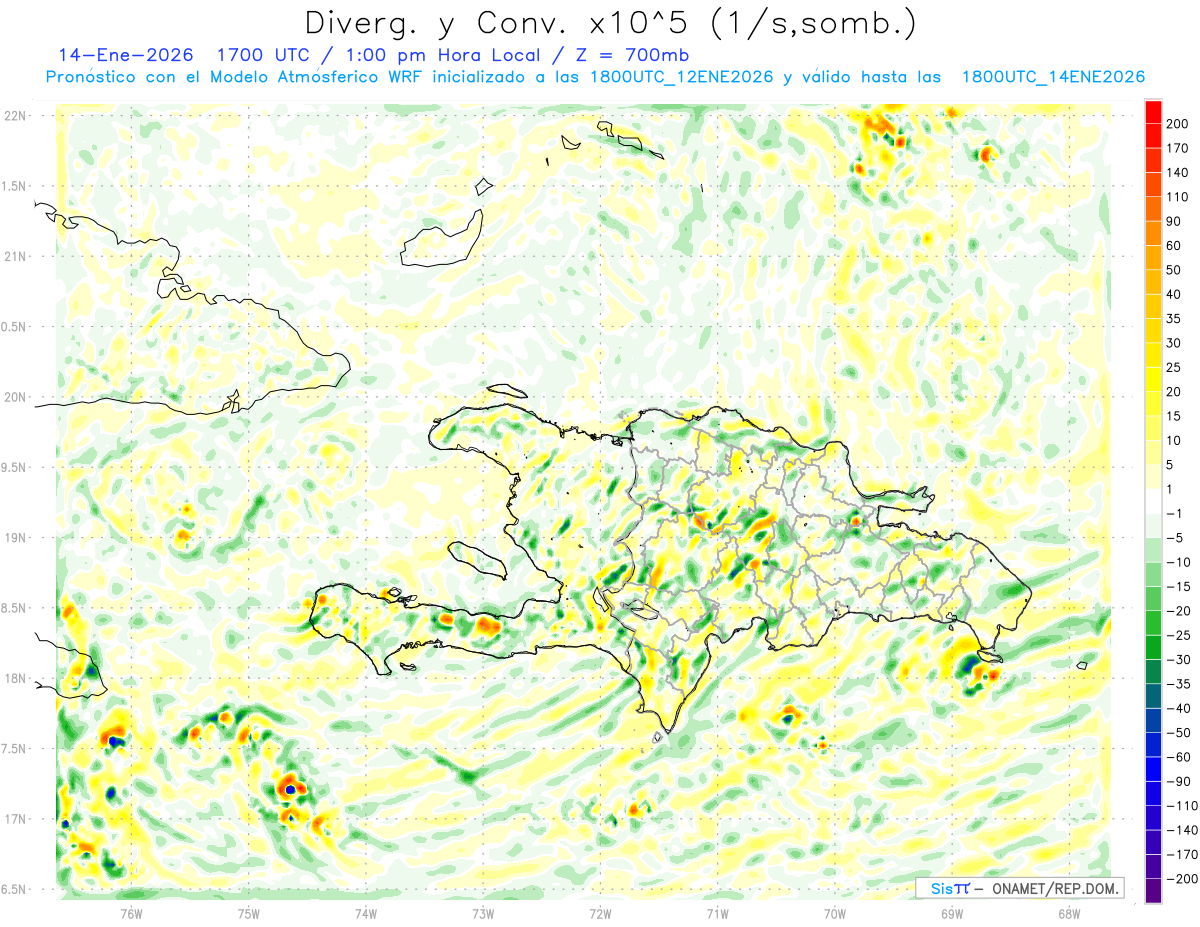Click the colorbar label '-20'
Screen dimensions: 1200x927
1179,611
